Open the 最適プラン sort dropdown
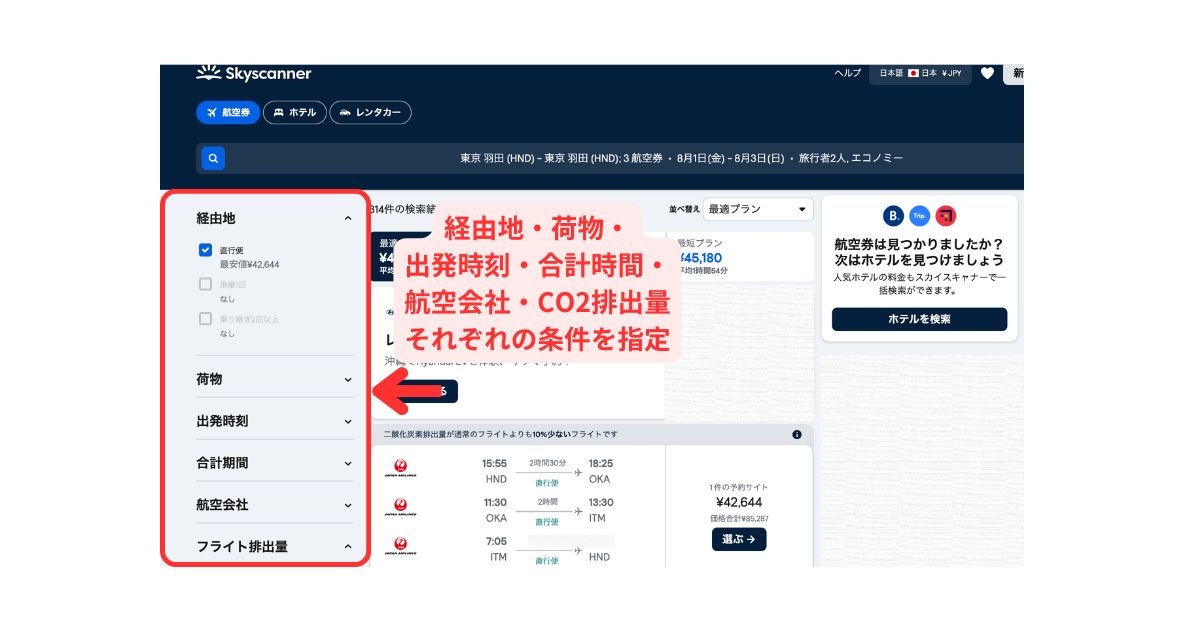This screenshot has width=1200, height=630. click(x=758, y=209)
